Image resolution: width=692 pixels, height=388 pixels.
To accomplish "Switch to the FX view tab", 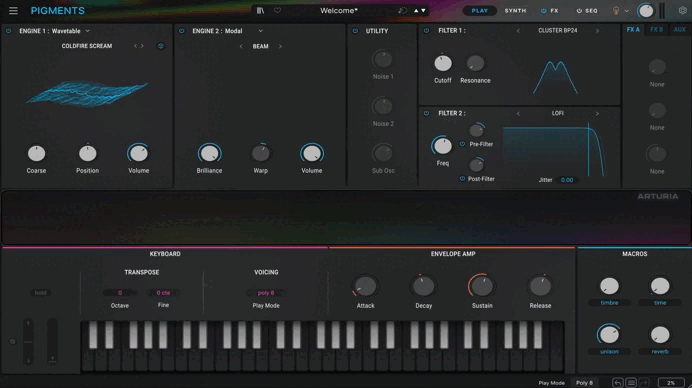I will [x=554, y=11].
